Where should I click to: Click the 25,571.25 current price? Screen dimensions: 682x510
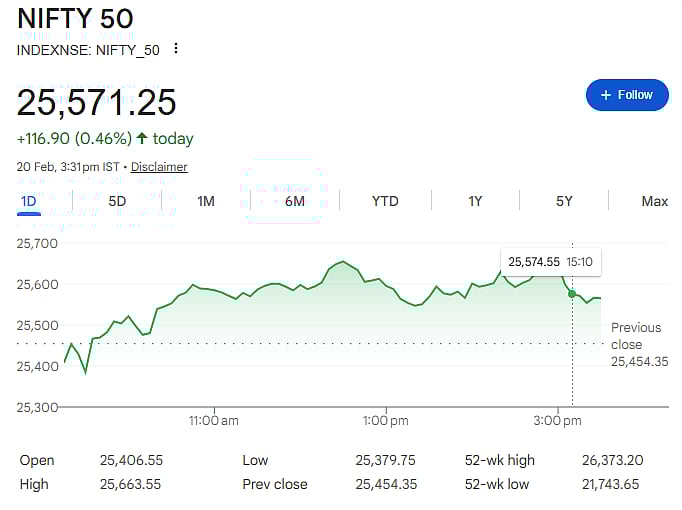point(97,102)
